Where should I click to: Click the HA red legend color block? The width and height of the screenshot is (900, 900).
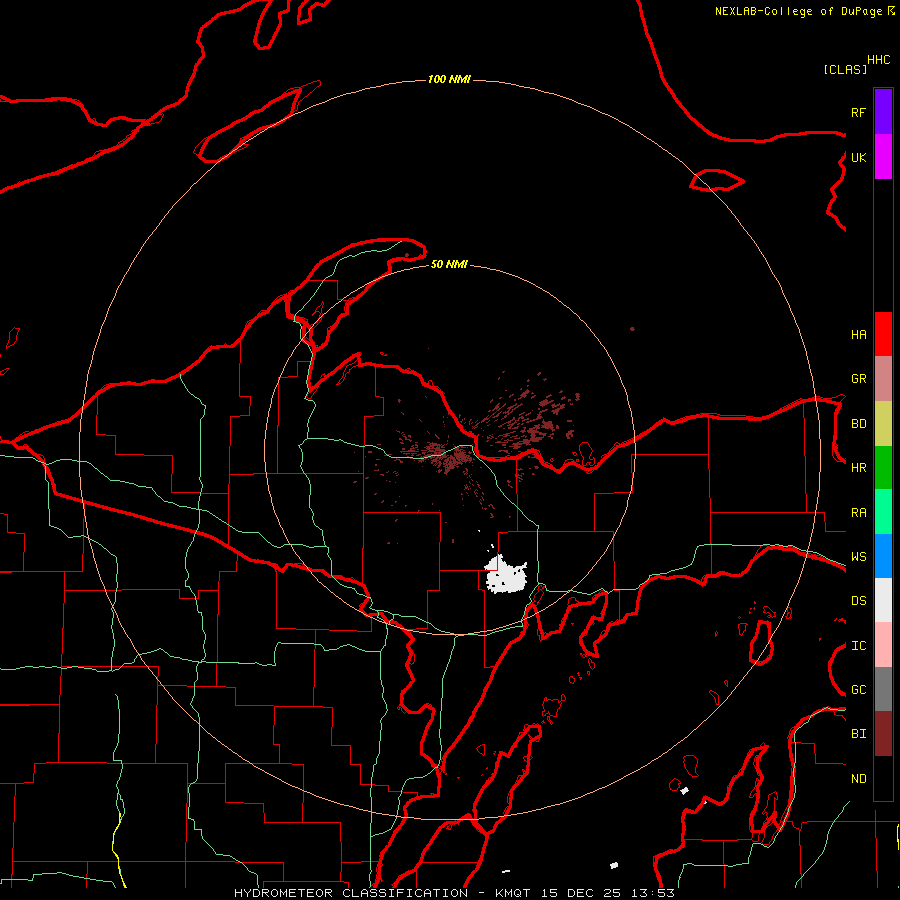click(883, 334)
